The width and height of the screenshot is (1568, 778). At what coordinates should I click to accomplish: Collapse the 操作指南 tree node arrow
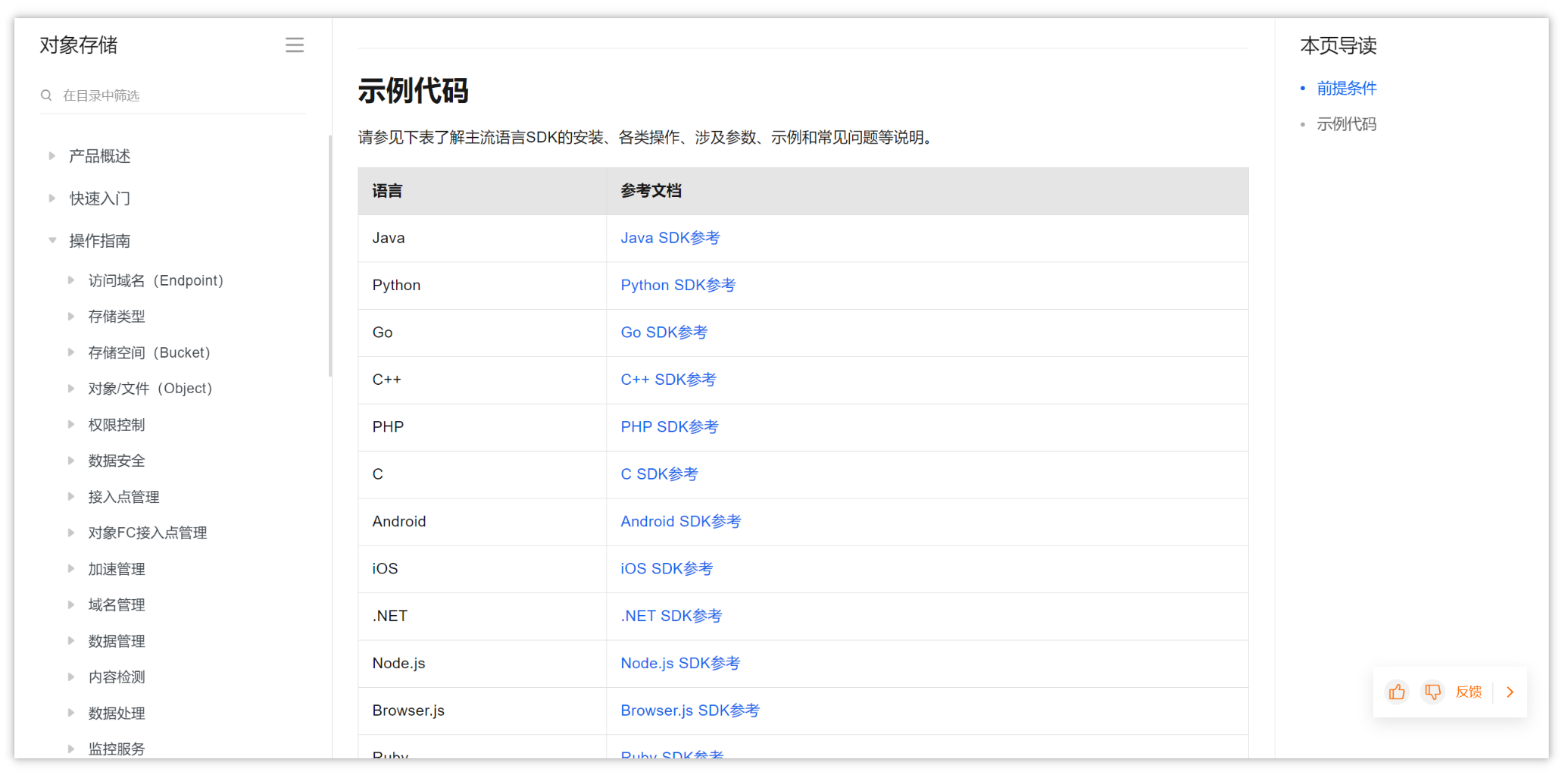(52, 241)
